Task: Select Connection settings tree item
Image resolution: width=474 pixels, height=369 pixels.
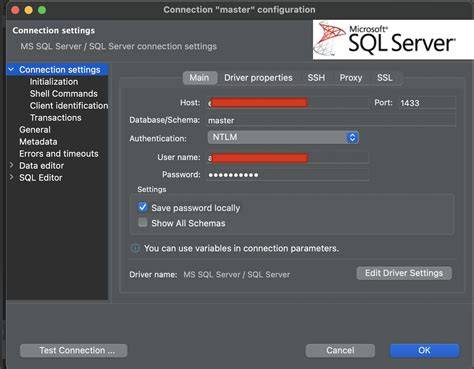Action: point(60,70)
